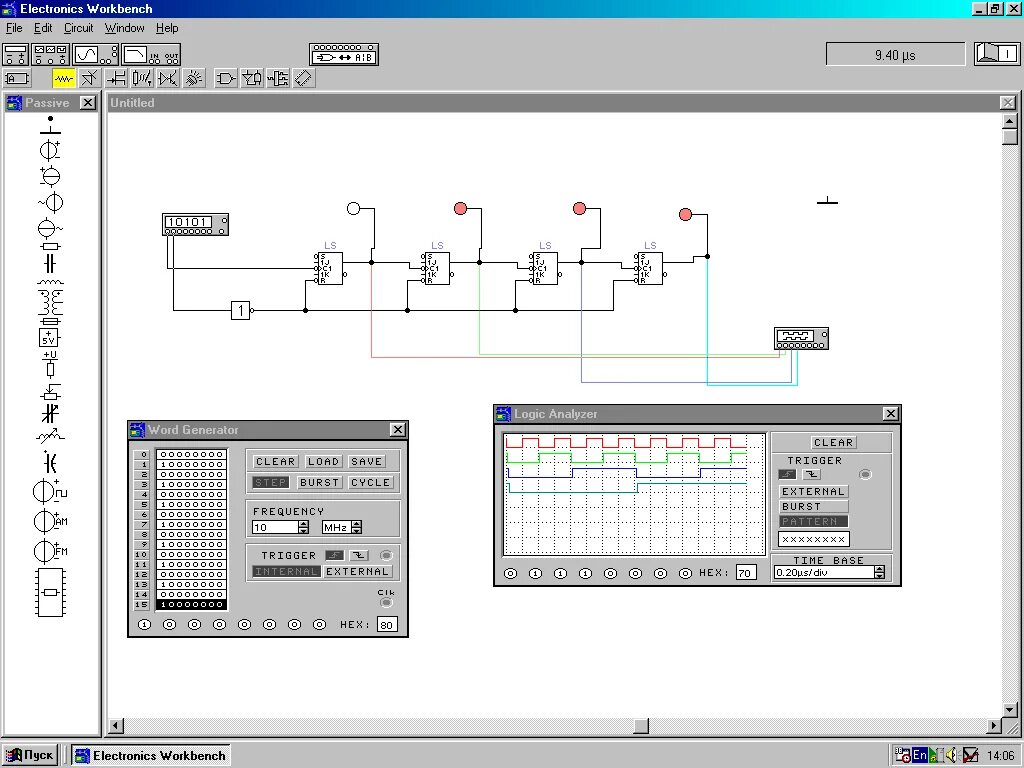Open the combinational/buffer parts bin
Screen dimensions: 1024x768
[252, 79]
